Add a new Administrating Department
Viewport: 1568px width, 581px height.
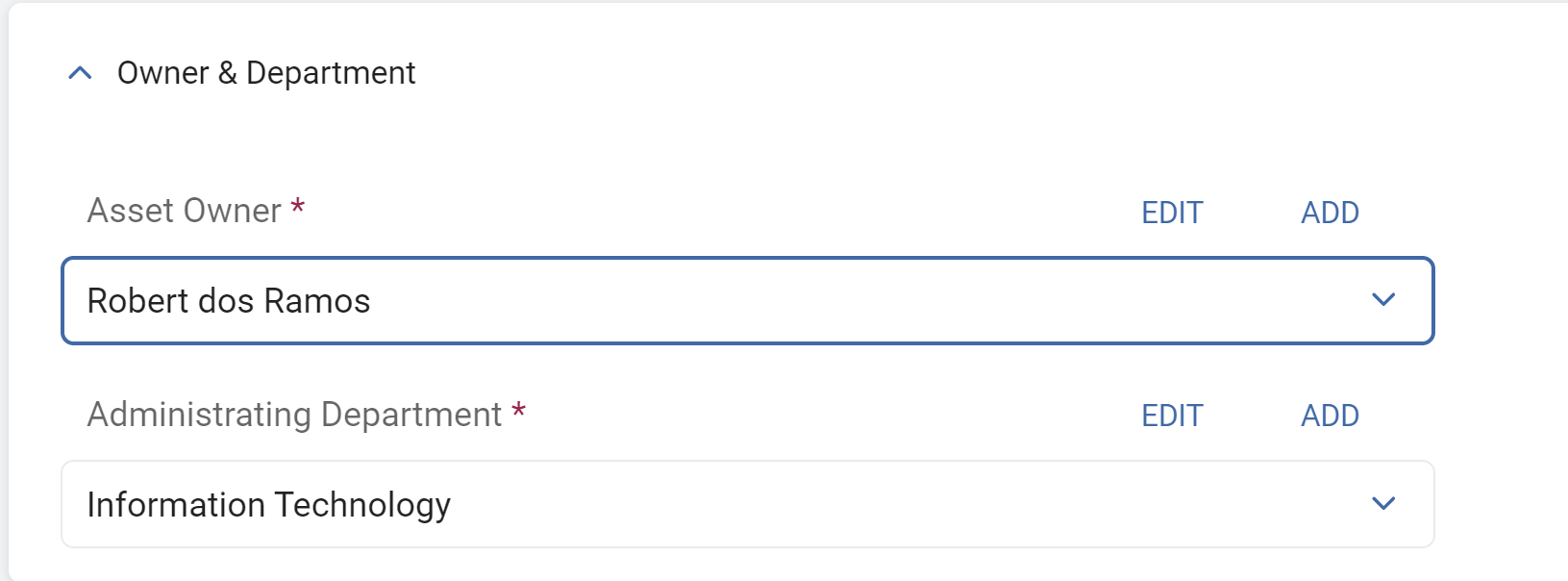click(1330, 416)
